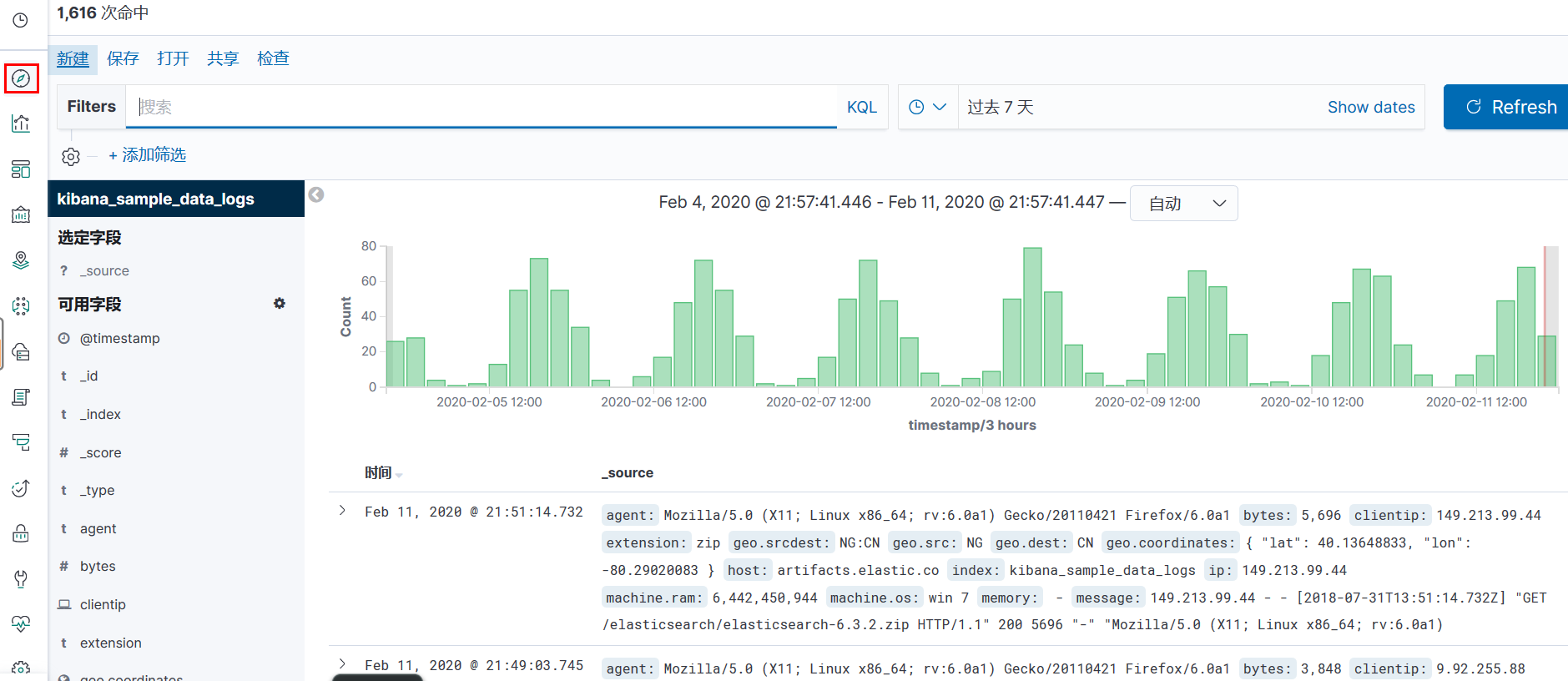The height and width of the screenshot is (681, 1568).
Task: Open the 自动 interval dropdown
Action: click(x=1183, y=203)
